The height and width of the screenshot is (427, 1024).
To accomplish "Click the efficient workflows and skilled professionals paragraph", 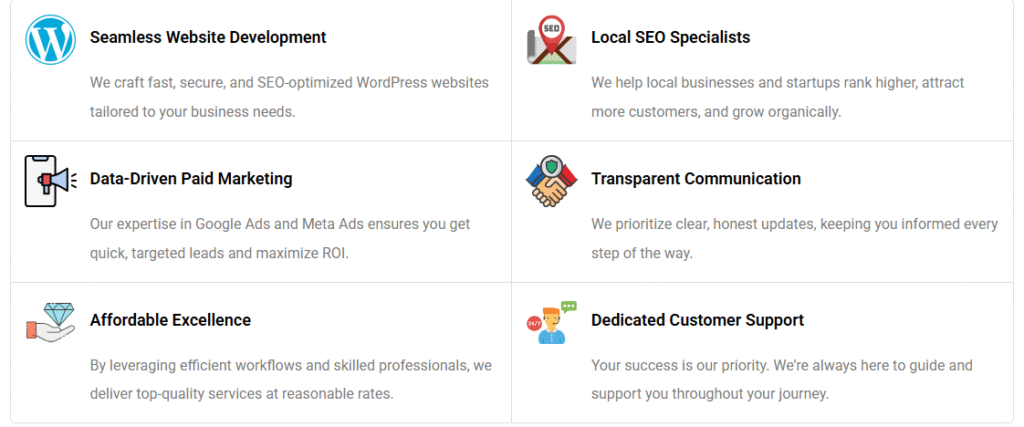I will point(290,380).
